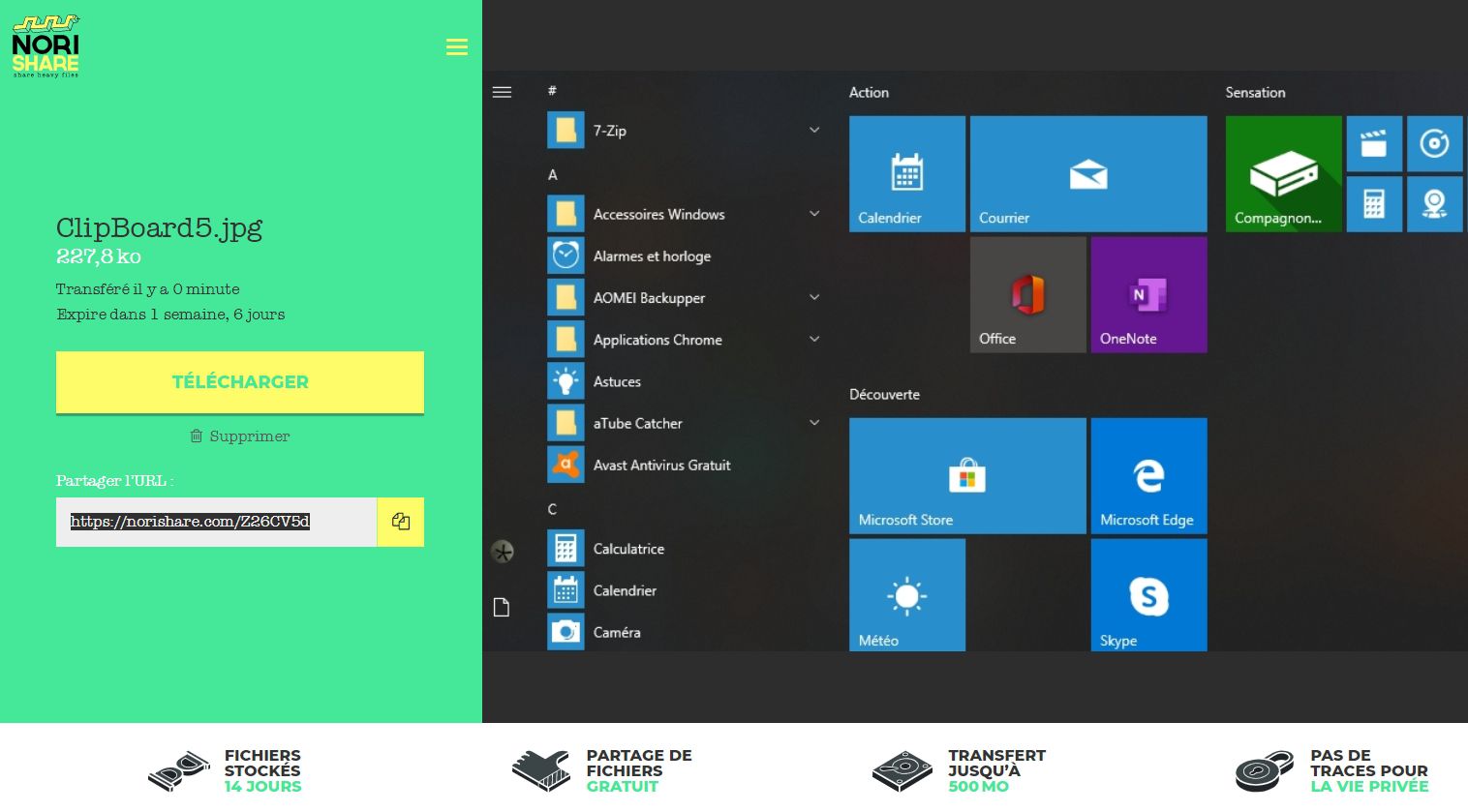
Task: Expand the aTube Catcher chevron
Action: coord(814,423)
